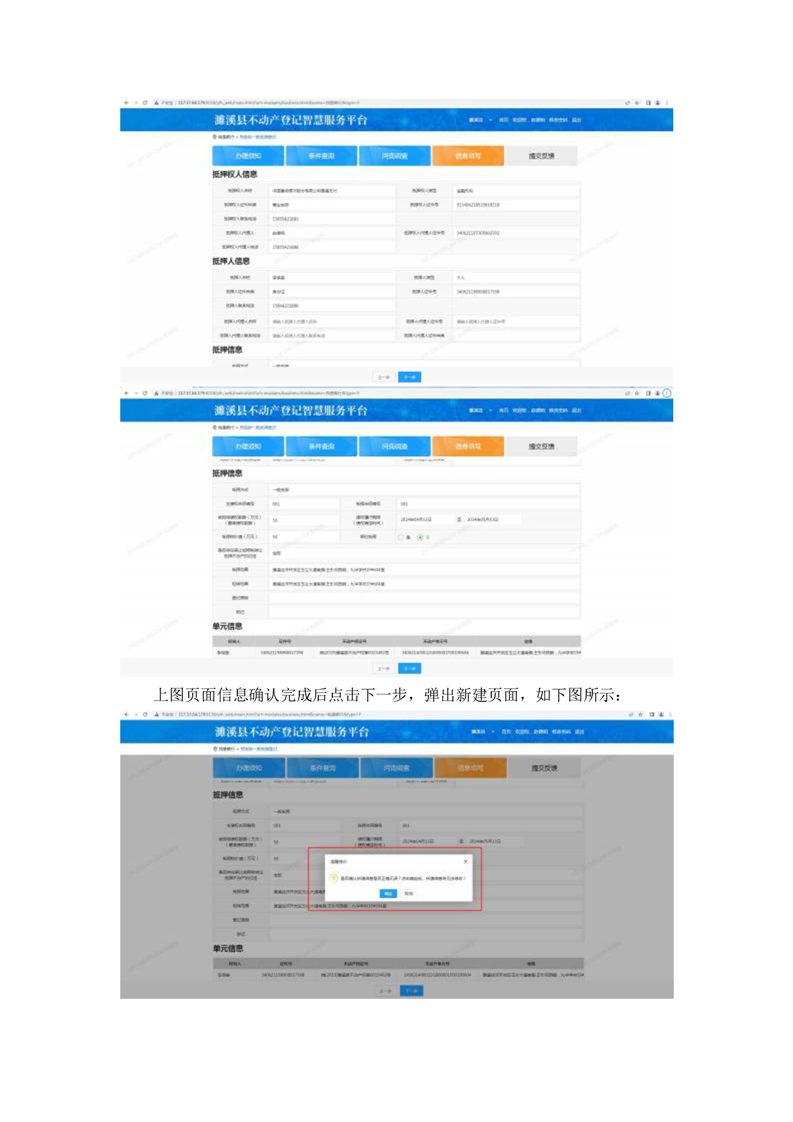Click browser reload icon in the first screenshot
793x1122 pixels.
(146, 102)
